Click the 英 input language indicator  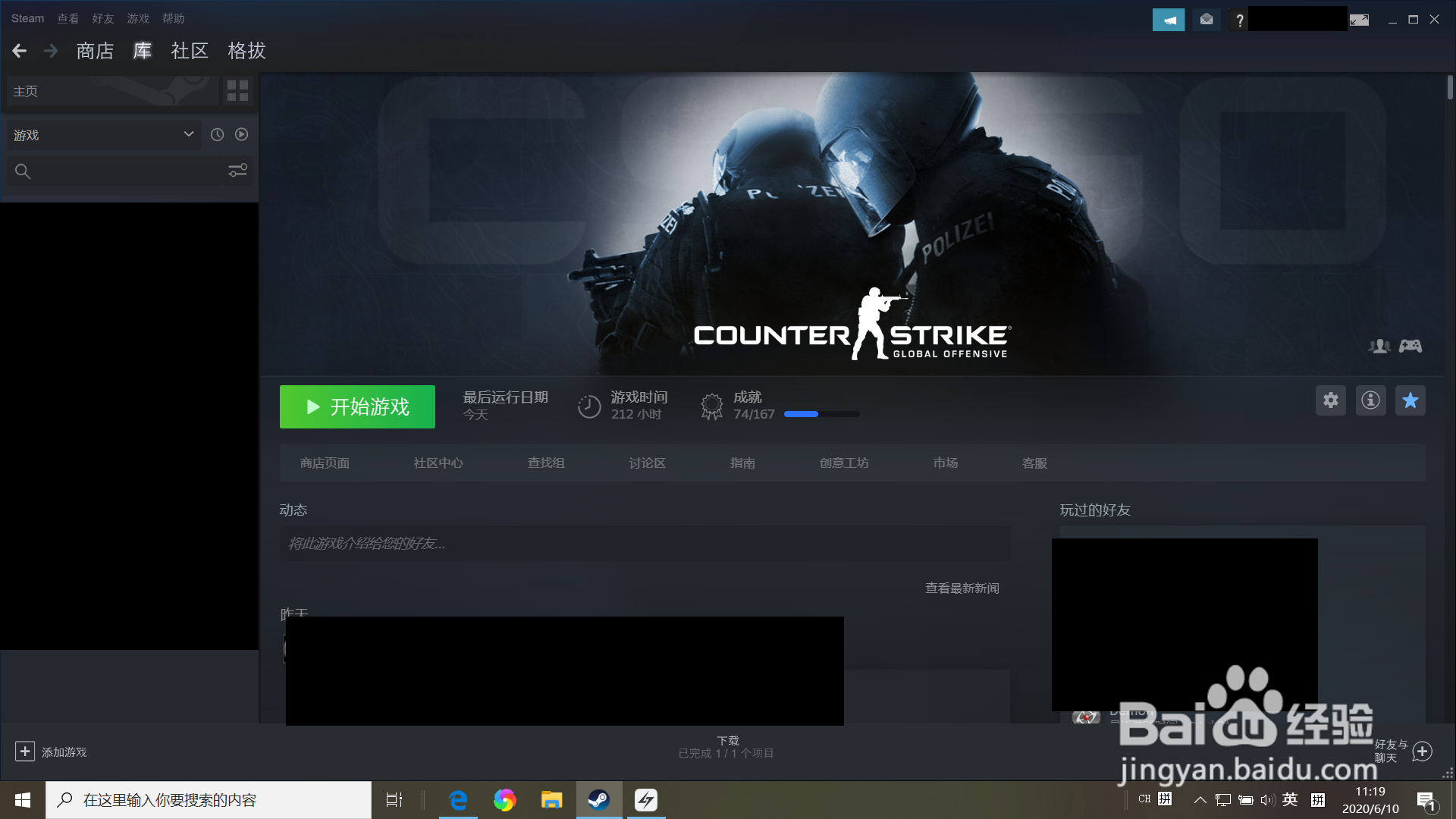[x=1290, y=799]
